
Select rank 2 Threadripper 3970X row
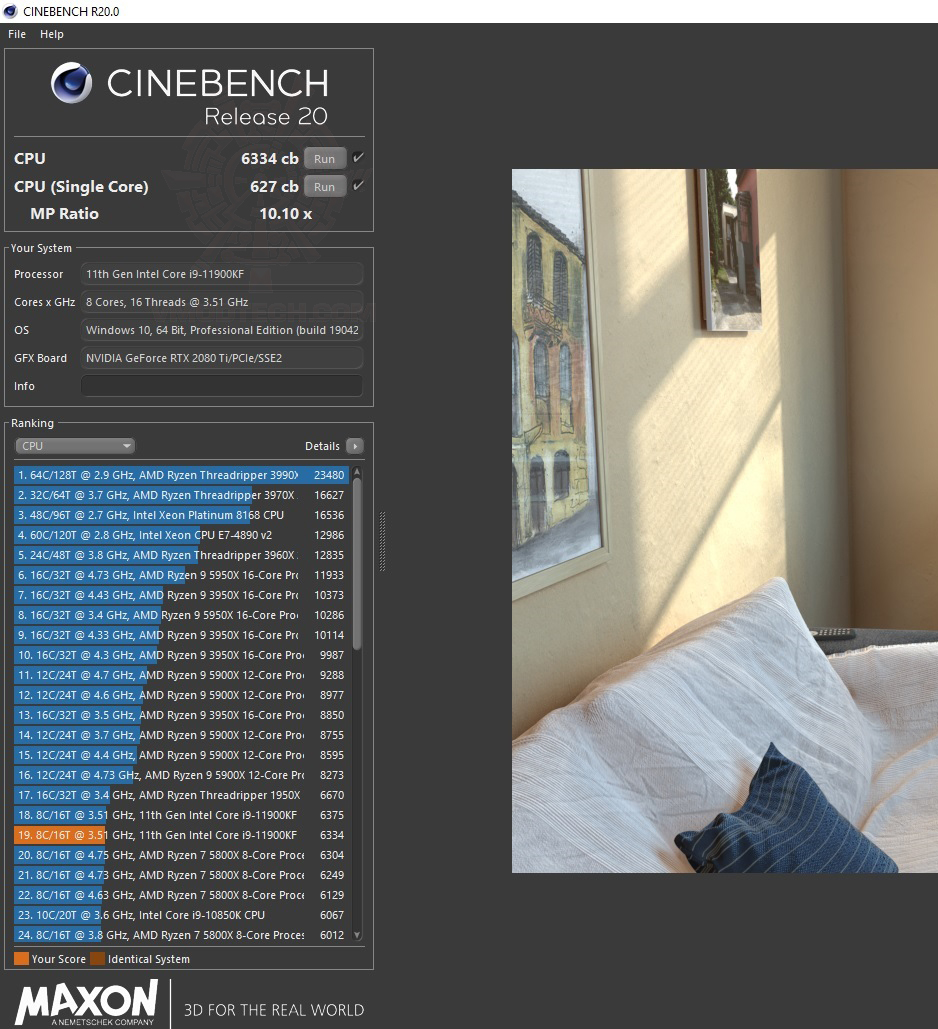181,495
